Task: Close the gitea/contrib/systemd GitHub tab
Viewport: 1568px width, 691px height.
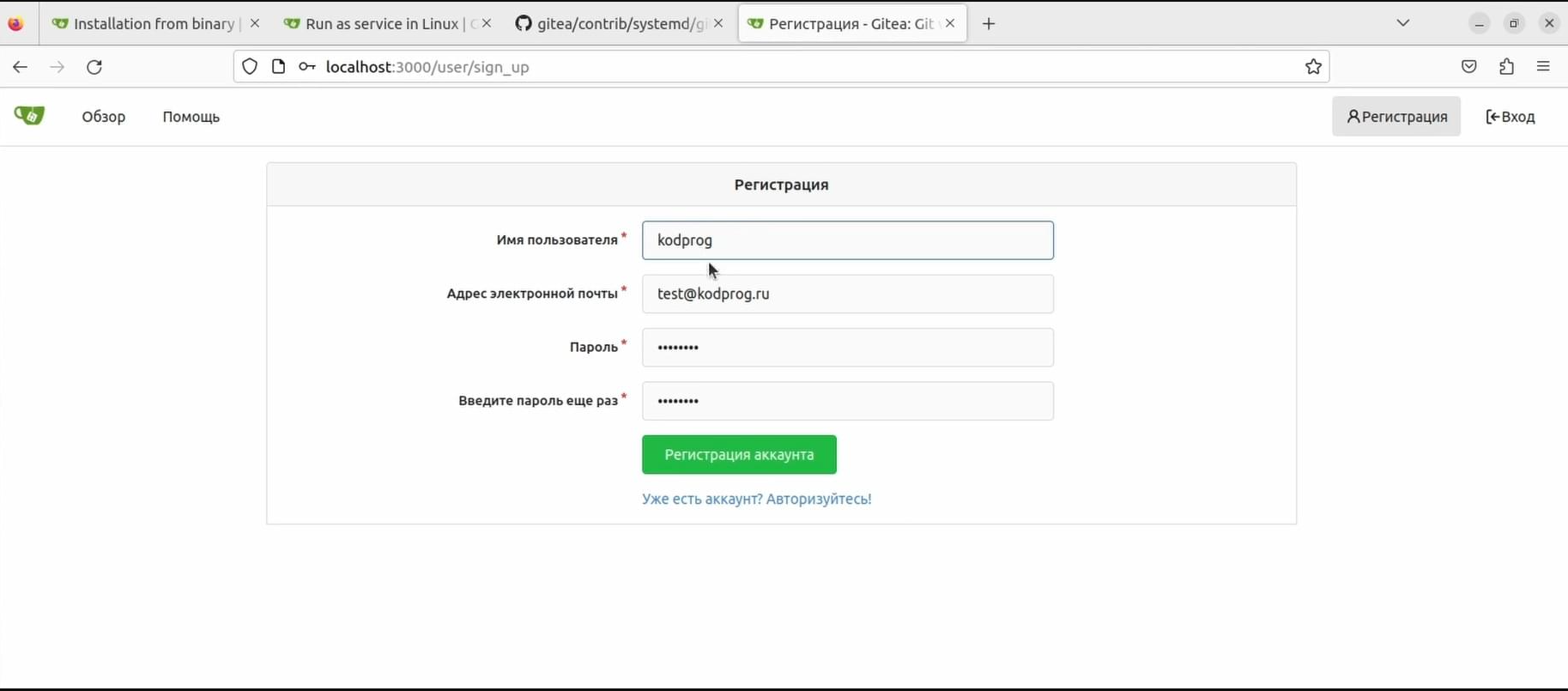Action: click(718, 24)
